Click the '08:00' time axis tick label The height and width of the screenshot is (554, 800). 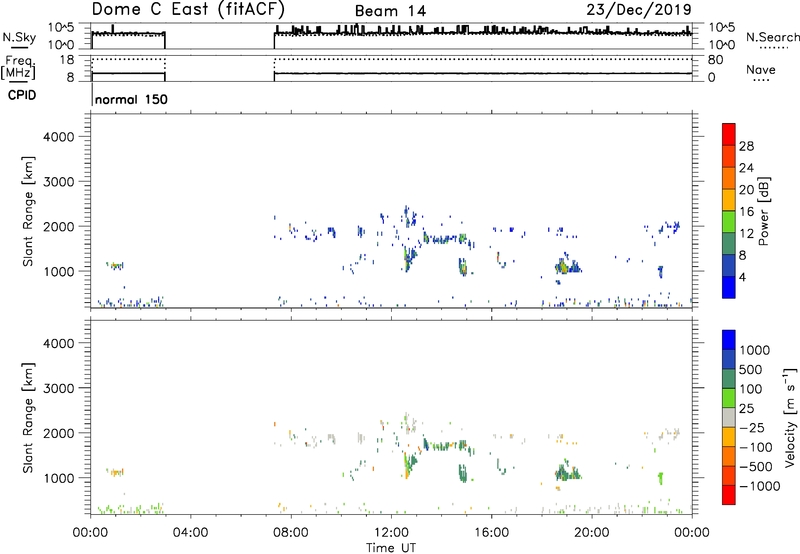291,533
